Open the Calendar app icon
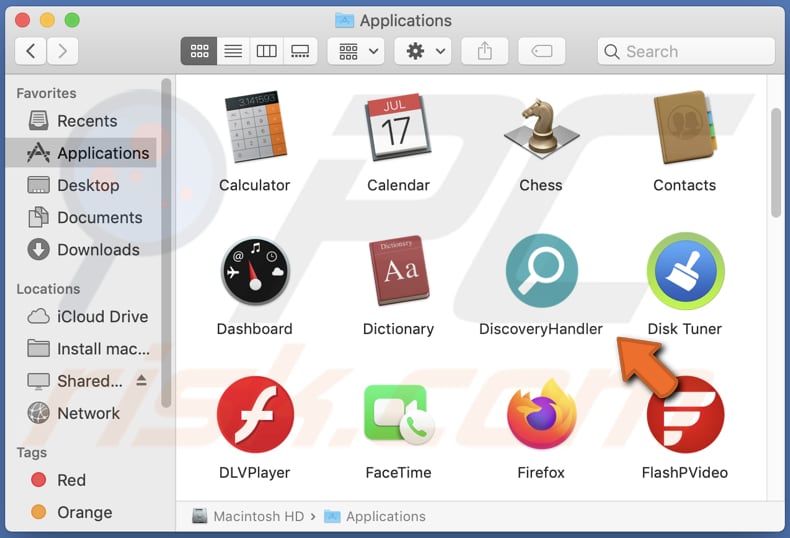Screen dimensions: 790x538 point(398,127)
